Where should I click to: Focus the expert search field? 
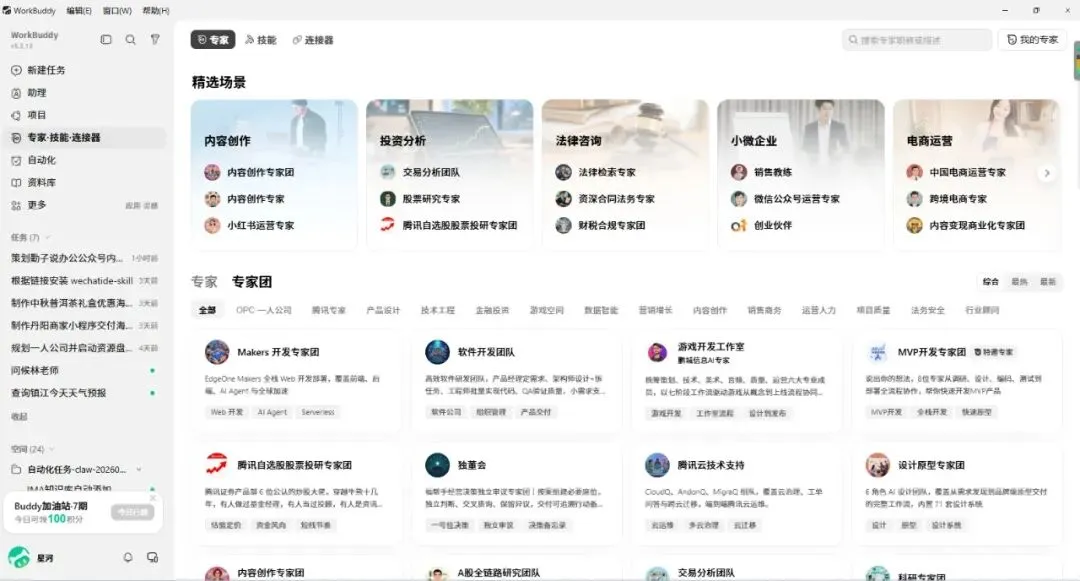[x=917, y=40]
